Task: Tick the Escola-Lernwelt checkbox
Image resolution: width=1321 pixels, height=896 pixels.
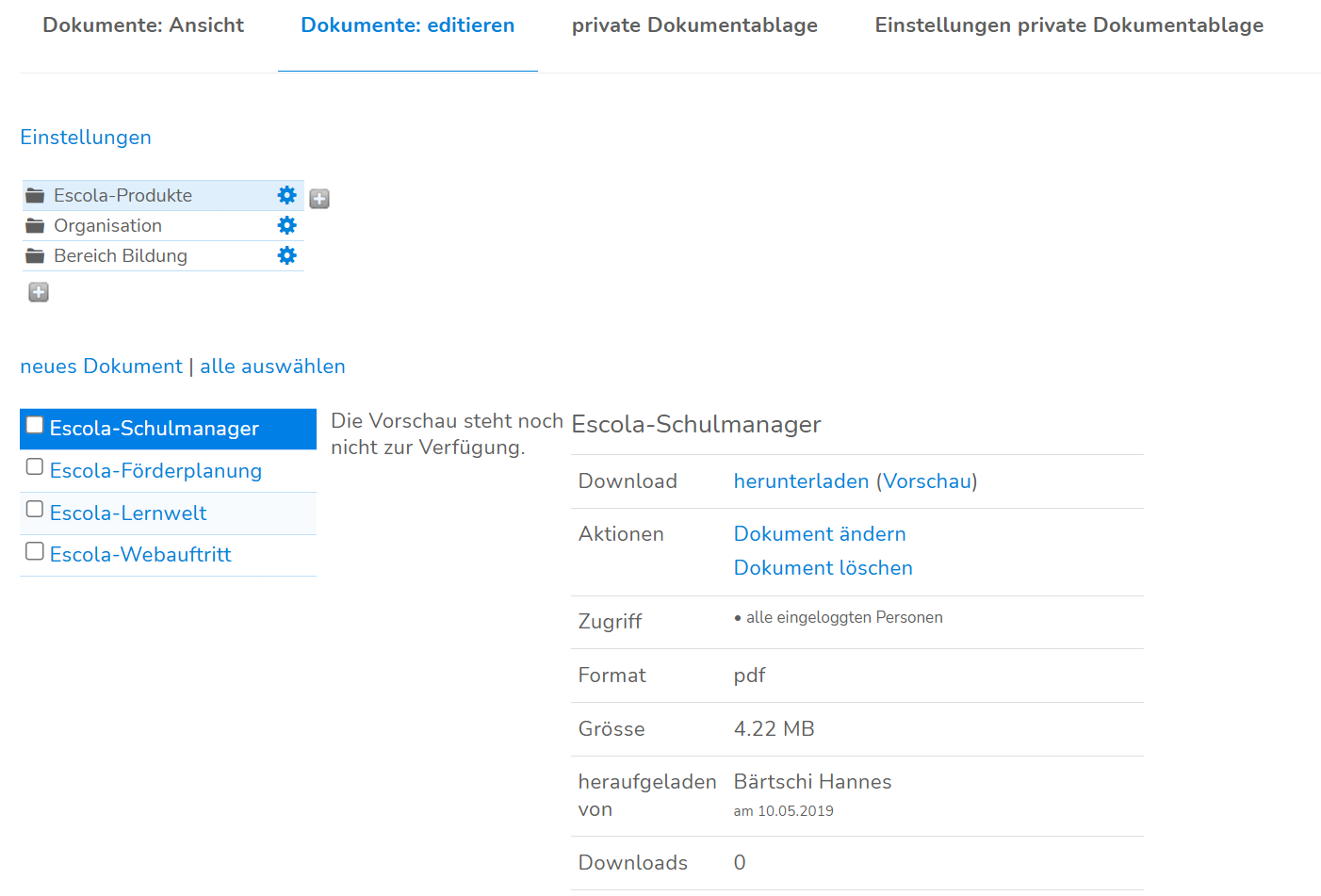Action: click(35, 510)
